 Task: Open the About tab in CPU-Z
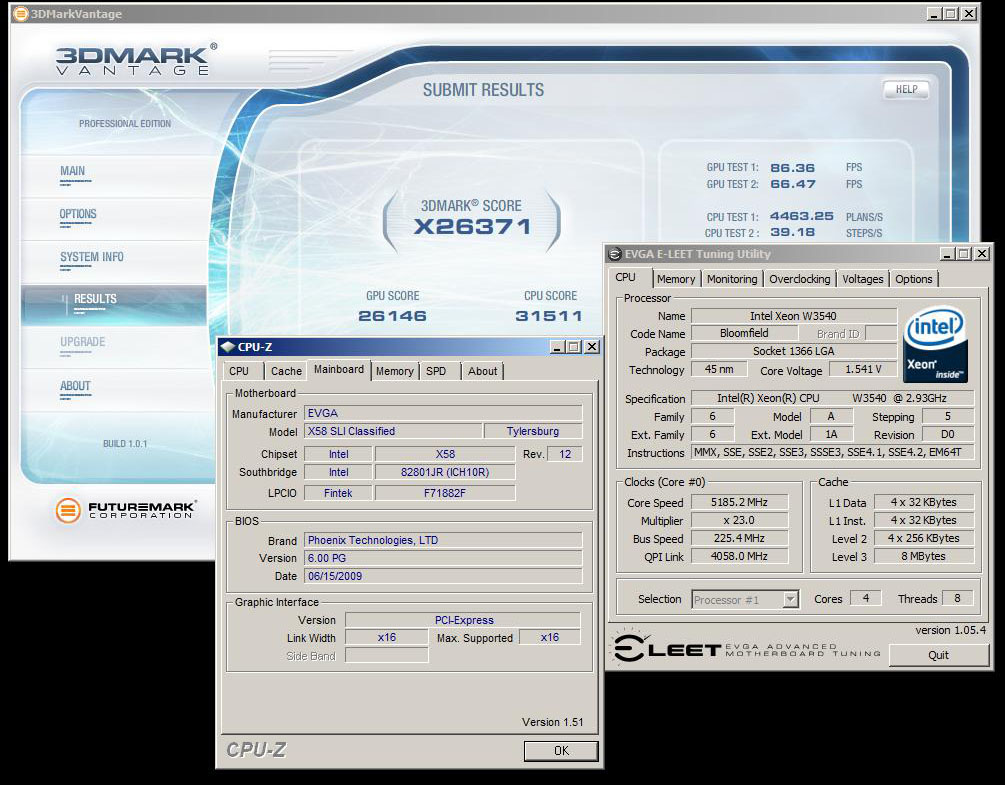(x=482, y=371)
